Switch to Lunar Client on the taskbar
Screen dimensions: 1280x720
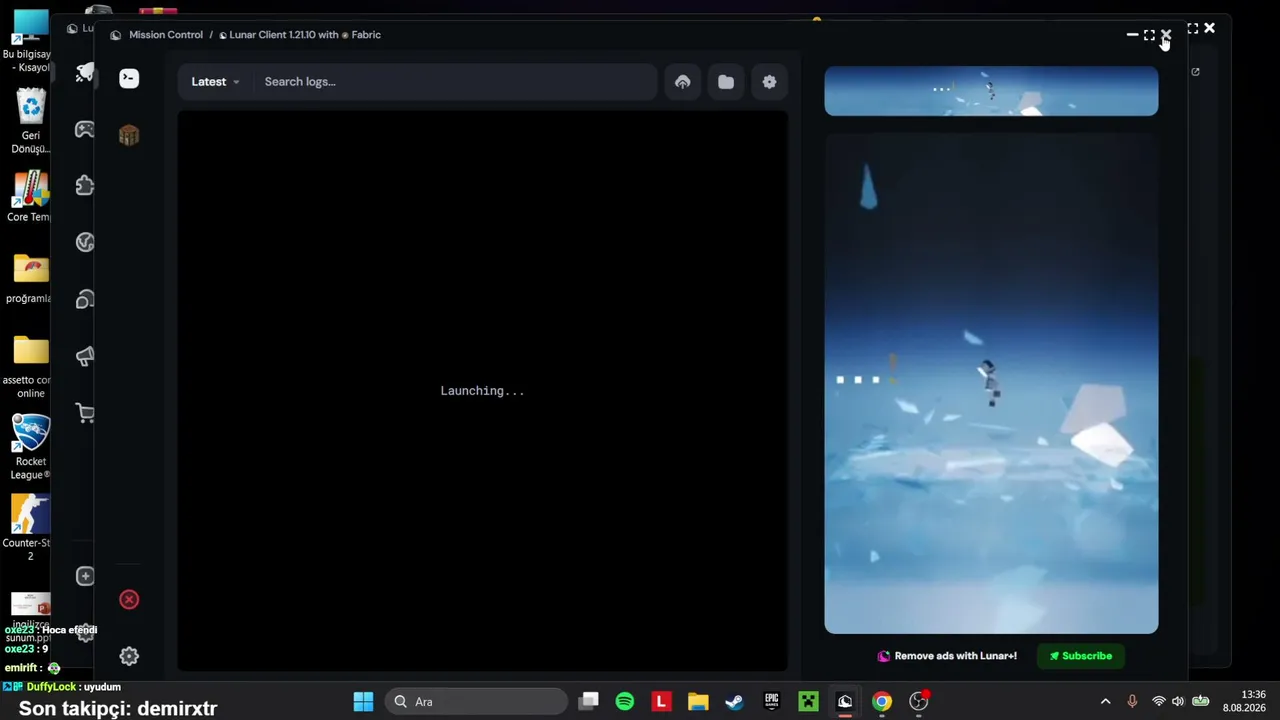pyautogui.click(x=845, y=702)
